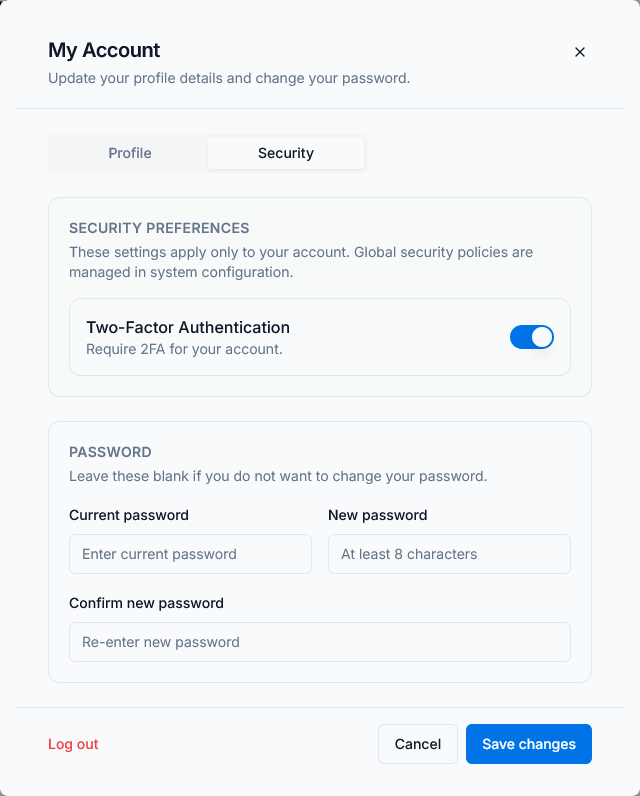640x796 pixels.
Task: Select the Security tab
Action: pos(286,153)
